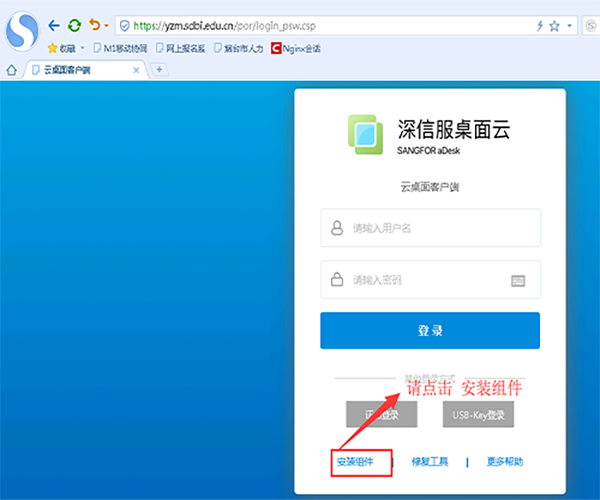Click the orange undo closed page icon
600x500 pixels.
tap(94, 24)
